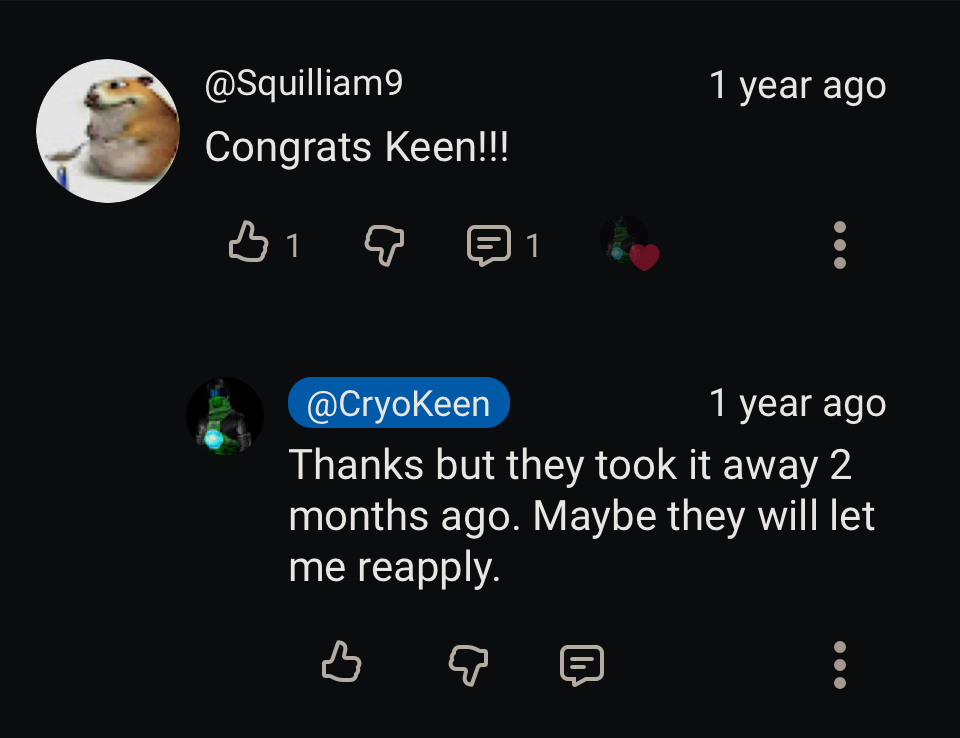Image resolution: width=960 pixels, height=738 pixels.
Task: Reply to Squilliam9's comment
Action: tap(489, 245)
